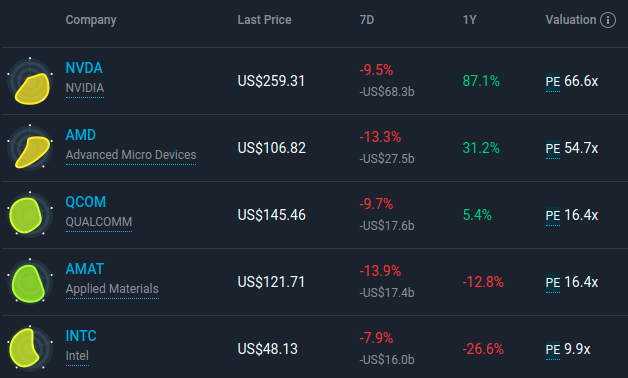This screenshot has height=378, width=628.
Task: Click the Applied Materials snowflake icon
Action: point(30,282)
